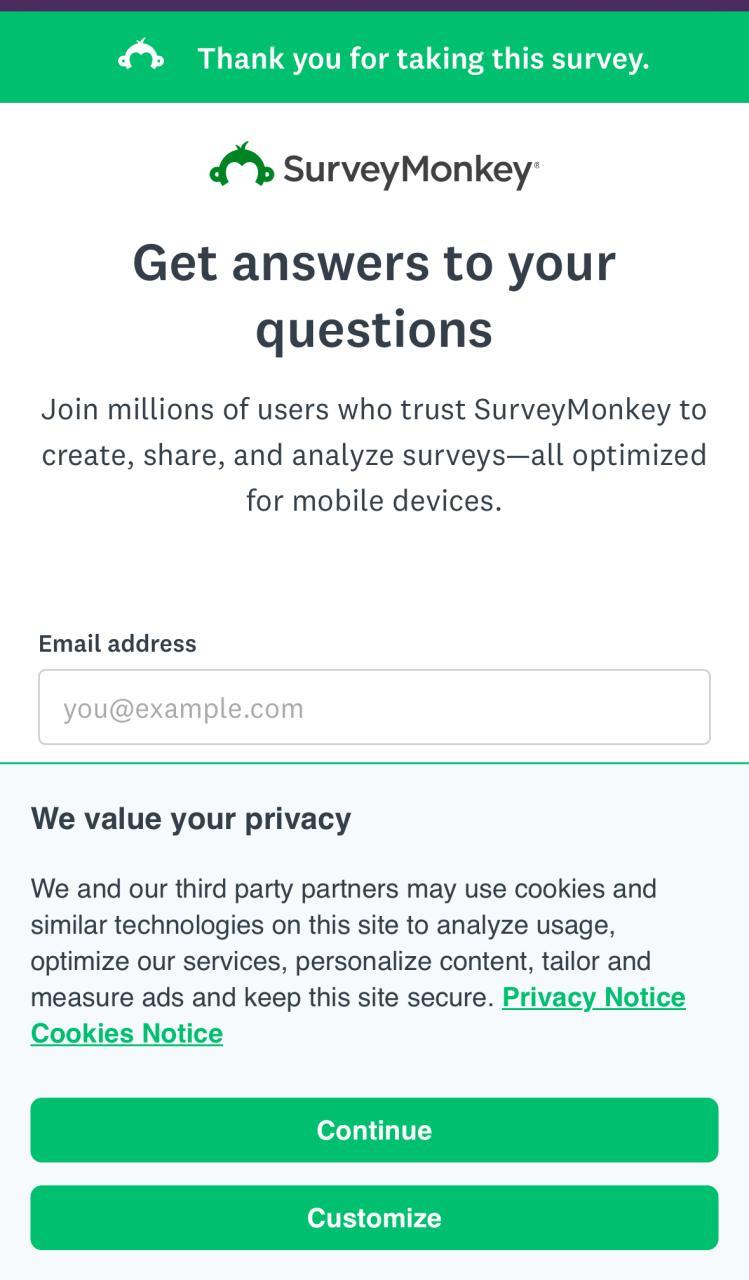Click the registered trademark symbol after SurveyMonkey

tap(537, 164)
